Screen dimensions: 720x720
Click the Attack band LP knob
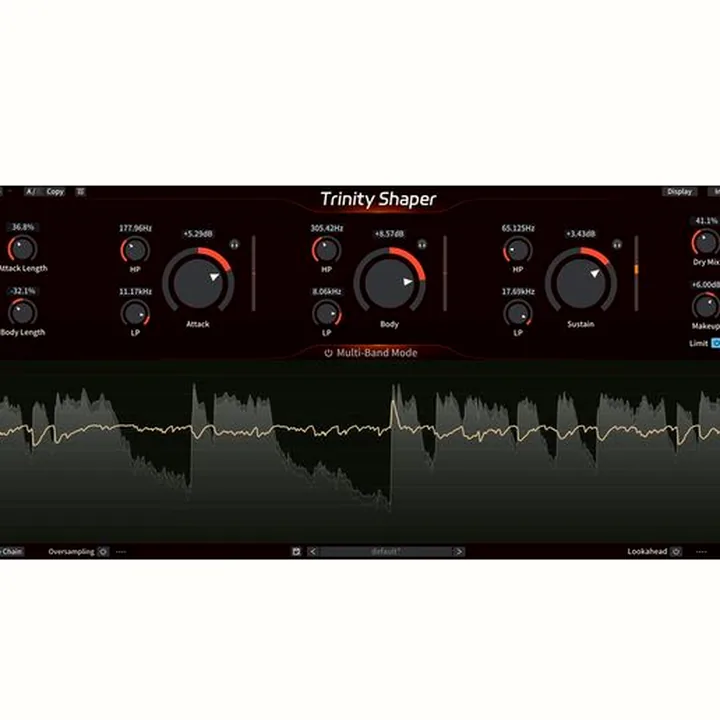[x=135, y=314]
